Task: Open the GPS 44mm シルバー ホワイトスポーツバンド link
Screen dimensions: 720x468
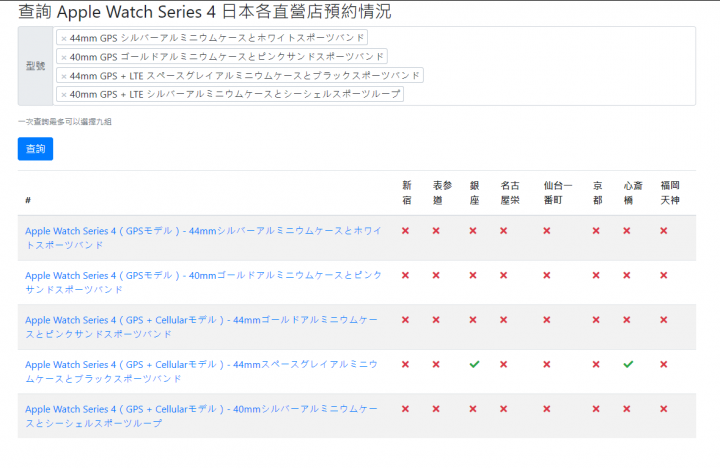Action: [x=203, y=238]
